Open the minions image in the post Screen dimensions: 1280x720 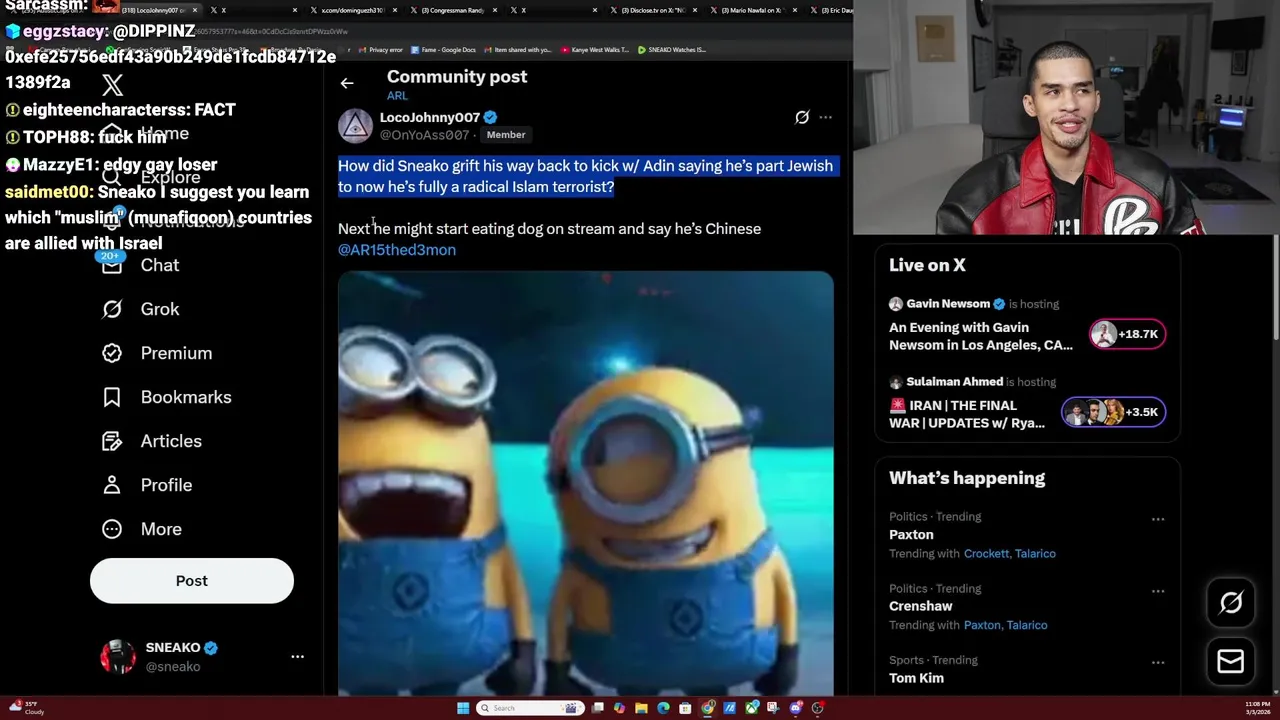tap(586, 483)
